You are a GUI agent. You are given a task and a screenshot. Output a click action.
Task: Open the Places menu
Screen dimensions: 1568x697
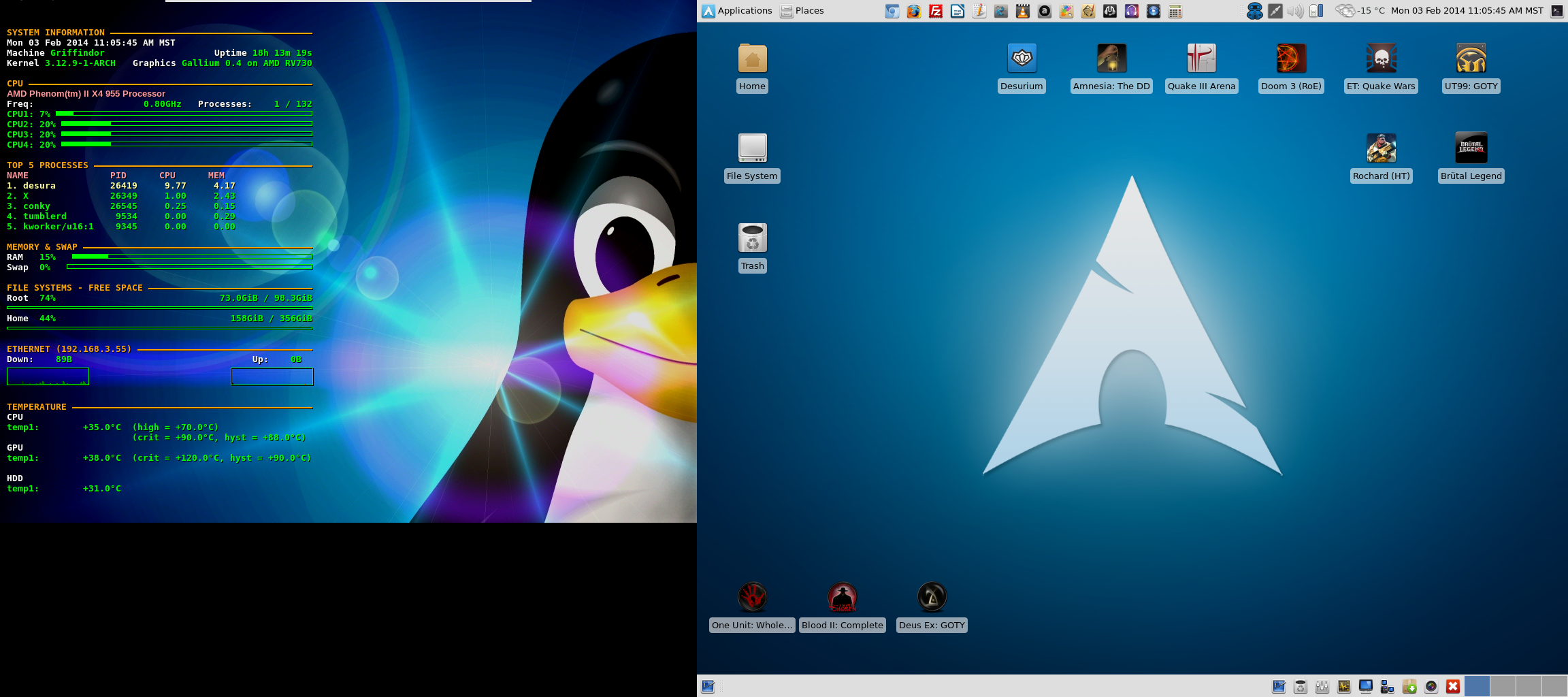tap(802, 11)
